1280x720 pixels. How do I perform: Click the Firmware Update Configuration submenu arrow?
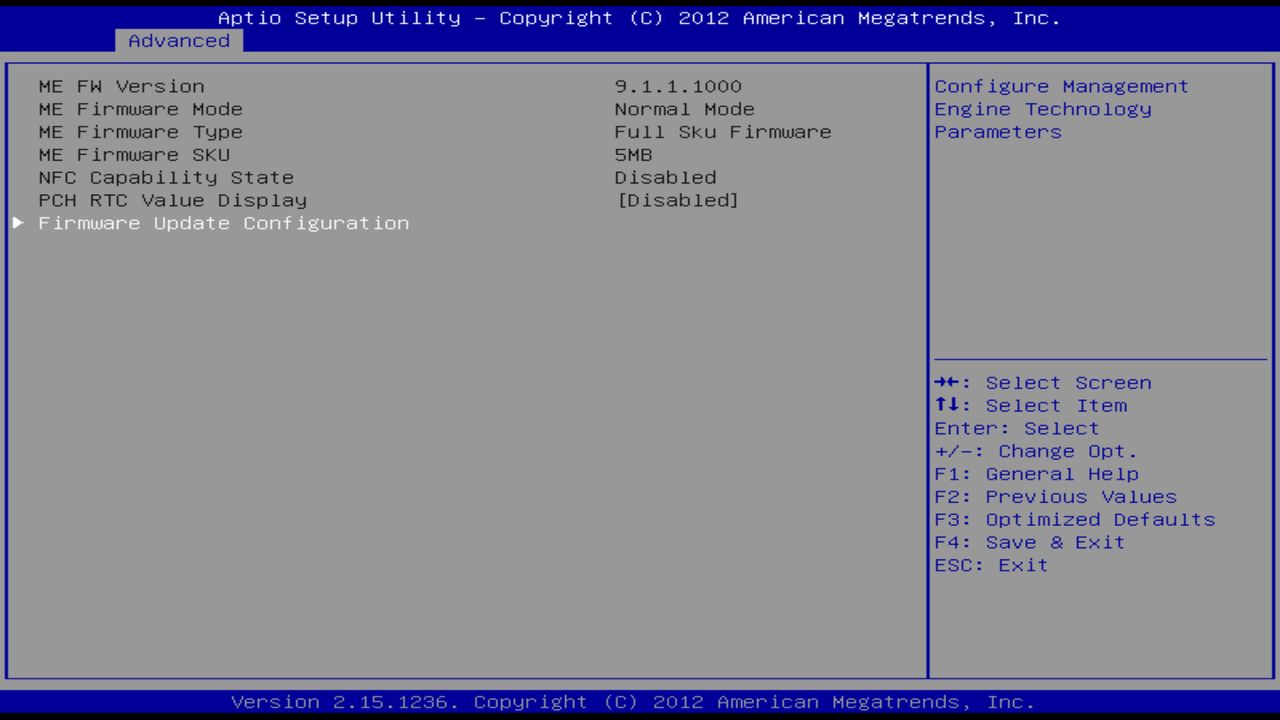click(x=17, y=223)
